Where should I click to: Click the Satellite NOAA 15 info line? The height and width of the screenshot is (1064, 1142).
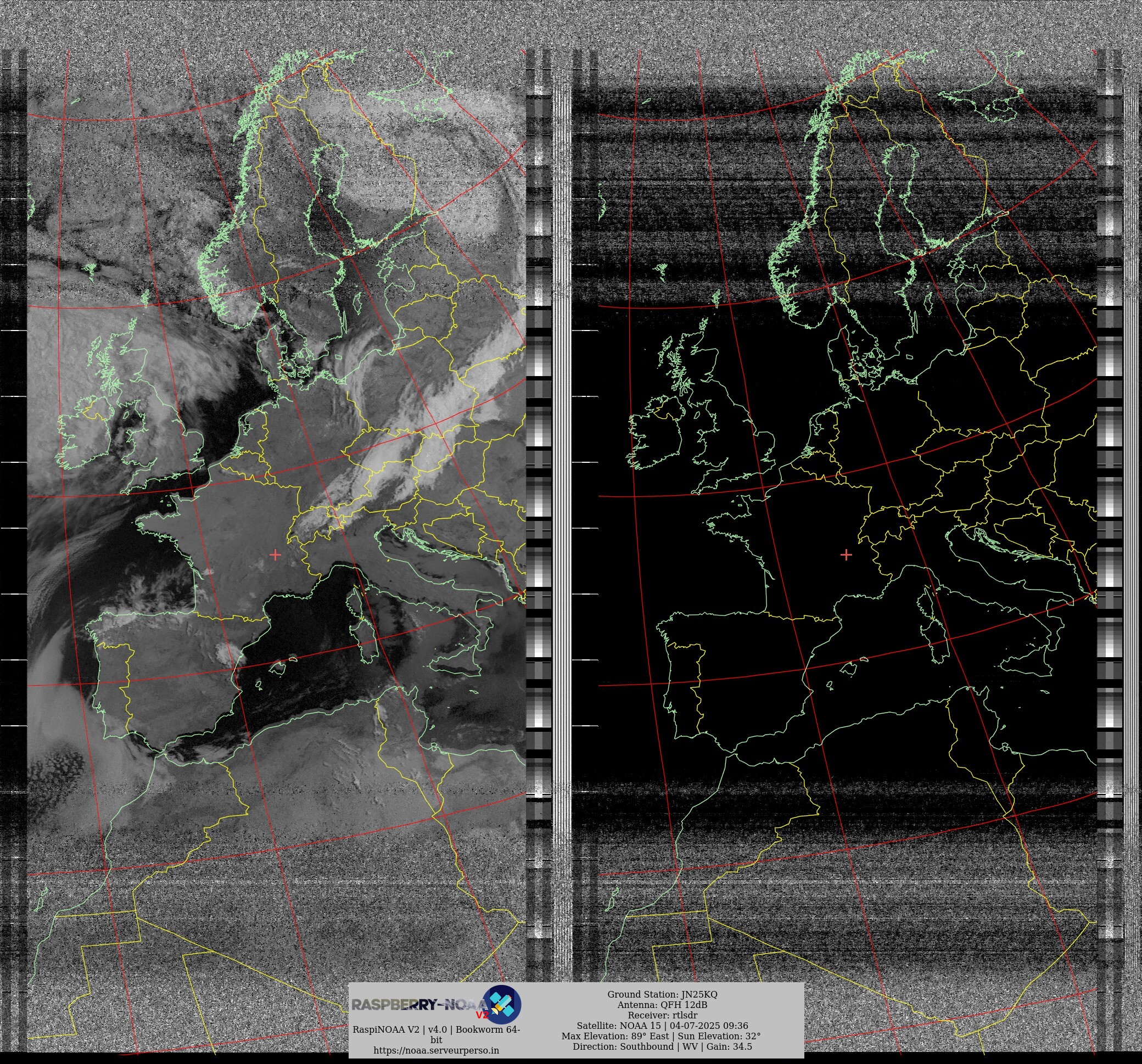662,1026
